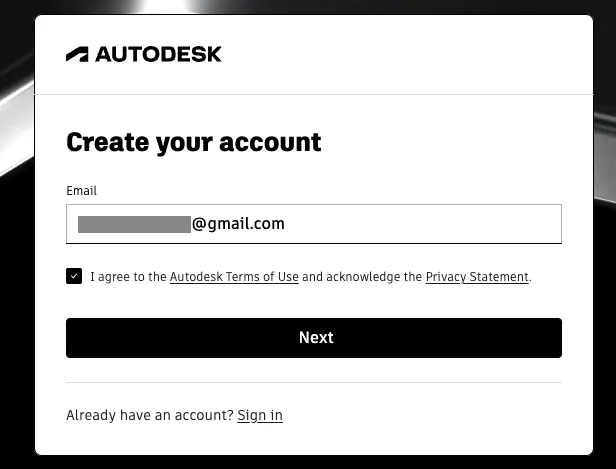Viewport: 616px width, 469px height.
Task: Tick the terms agreement checkbox
Action: click(x=74, y=277)
